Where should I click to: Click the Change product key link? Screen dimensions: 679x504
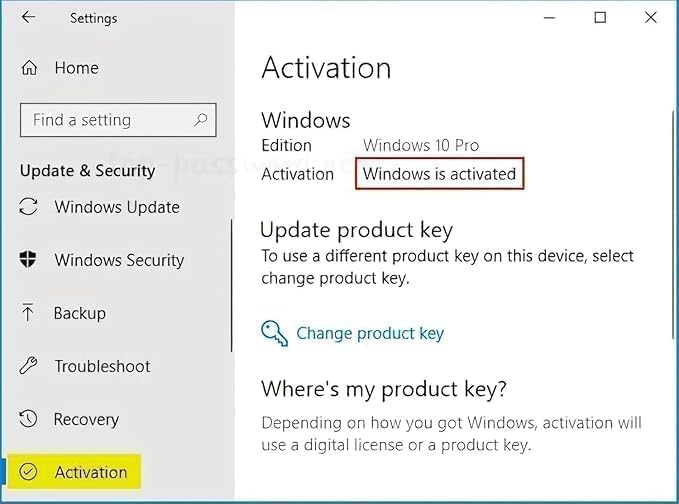coord(370,334)
